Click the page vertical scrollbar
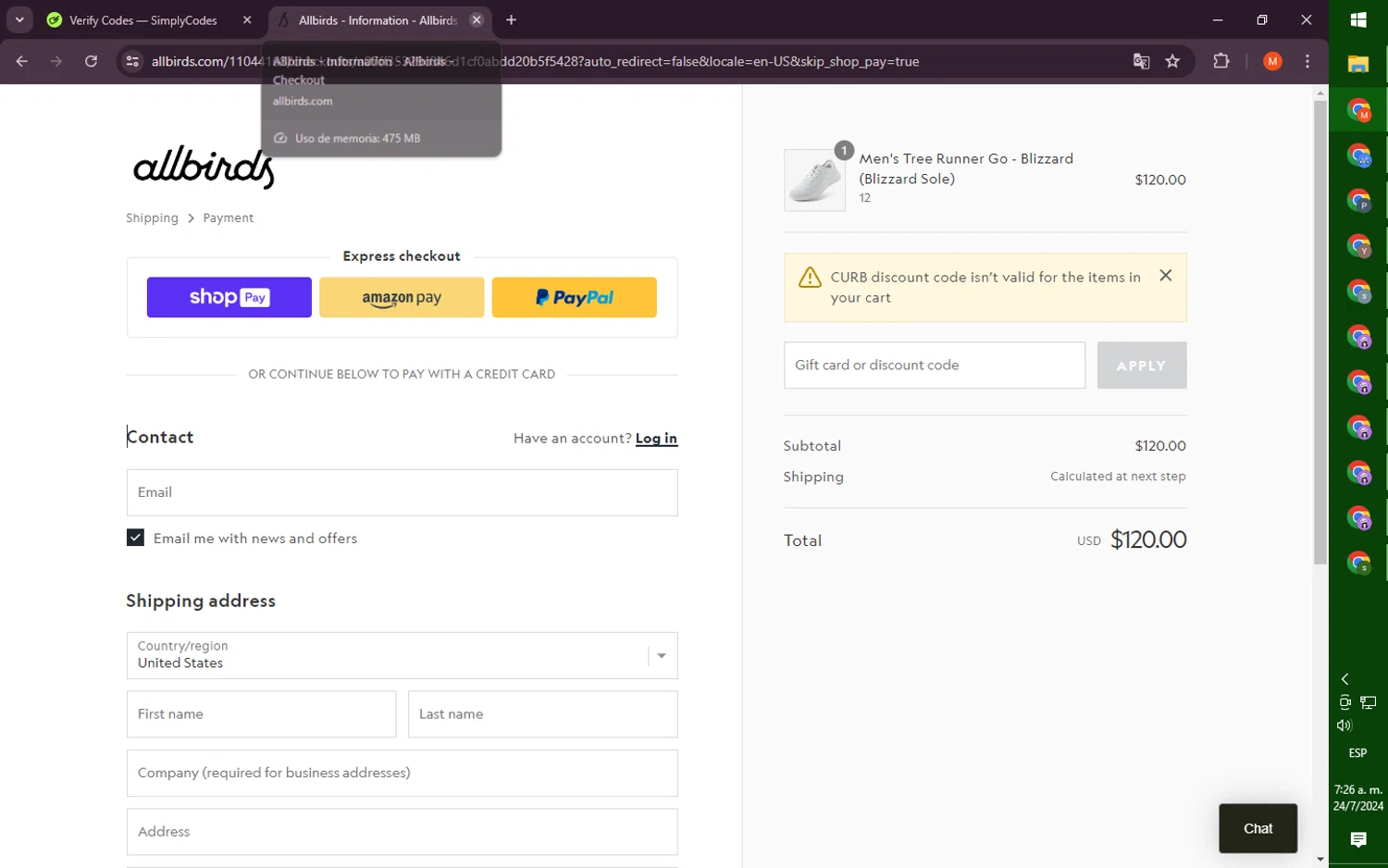The width and height of the screenshot is (1388, 868). 1320,333
